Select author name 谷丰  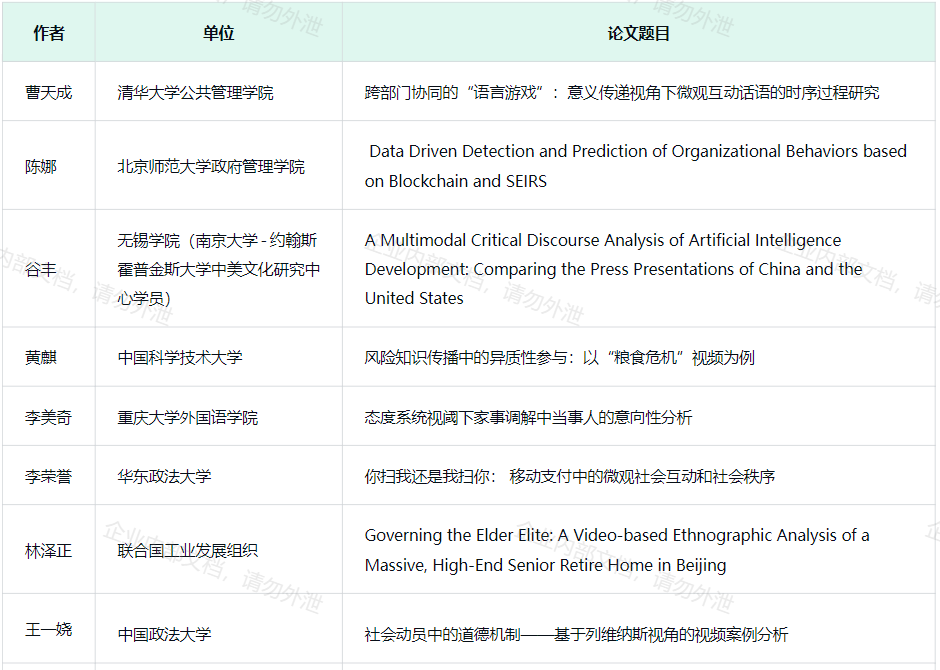(41, 269)
